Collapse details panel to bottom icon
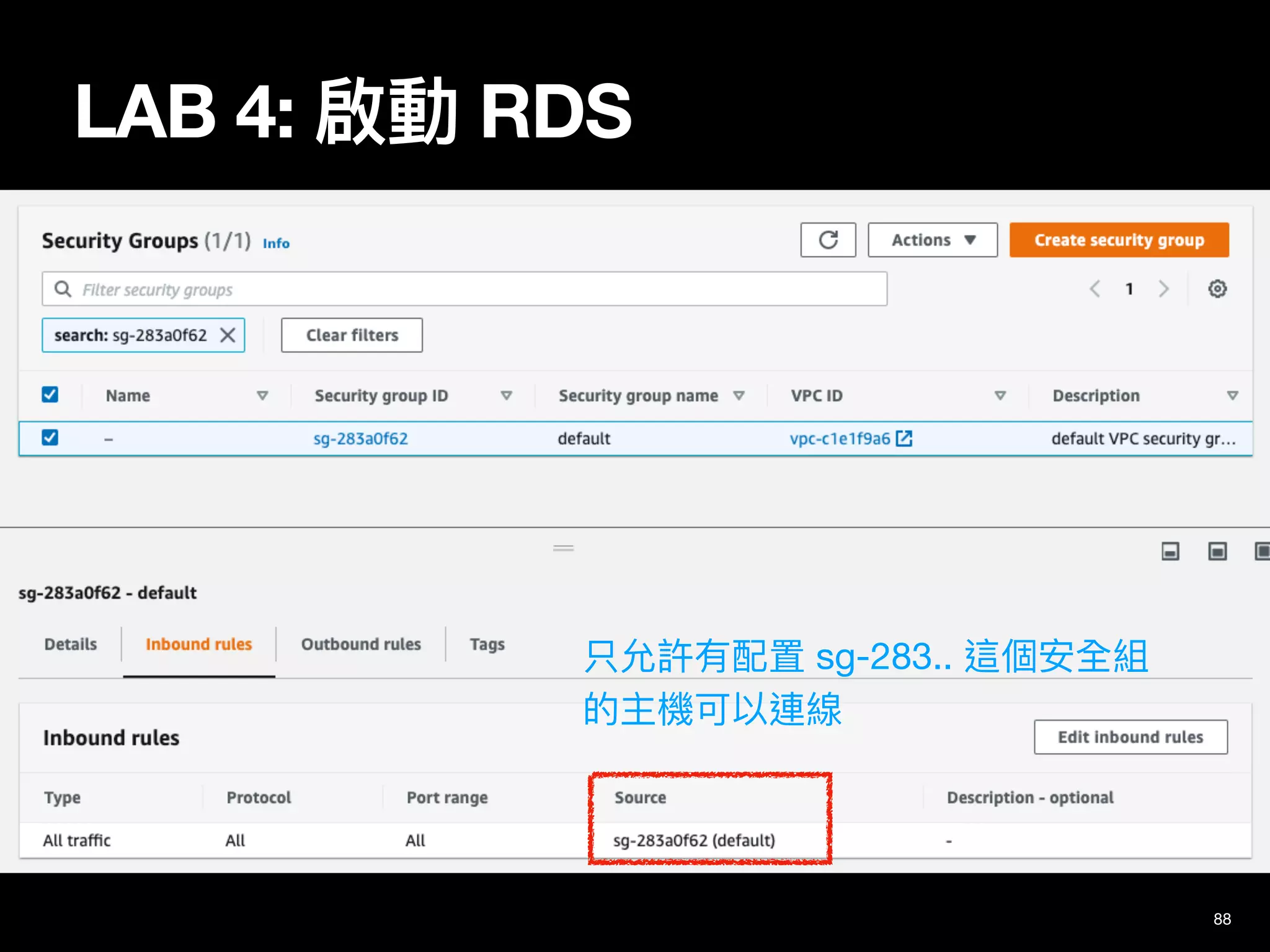This screenshot has width=1270, height=952. pyautogui.click(x=1170, y=551)
